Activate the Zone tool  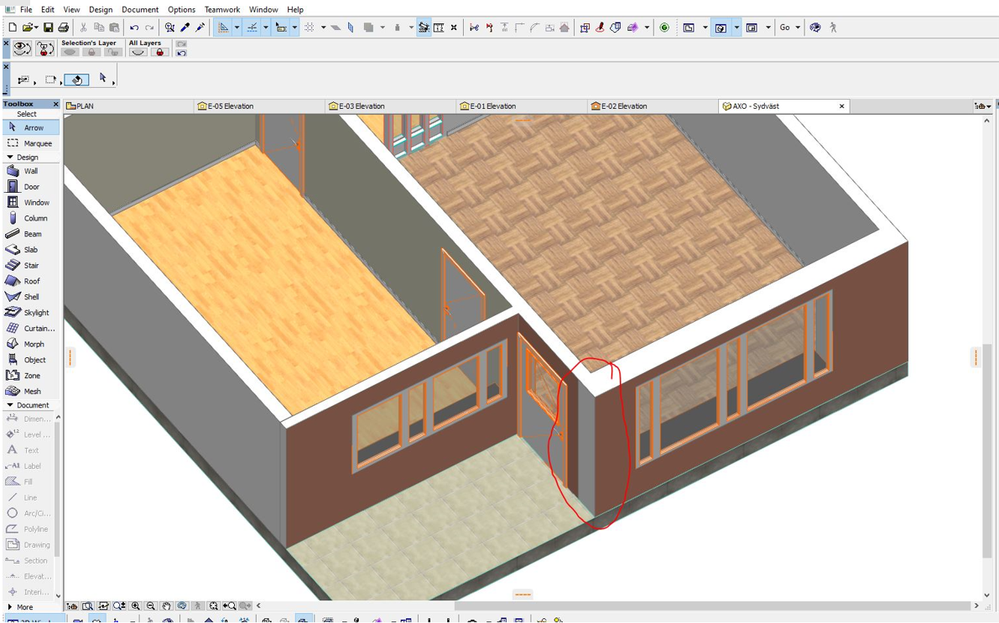point(31,375)
